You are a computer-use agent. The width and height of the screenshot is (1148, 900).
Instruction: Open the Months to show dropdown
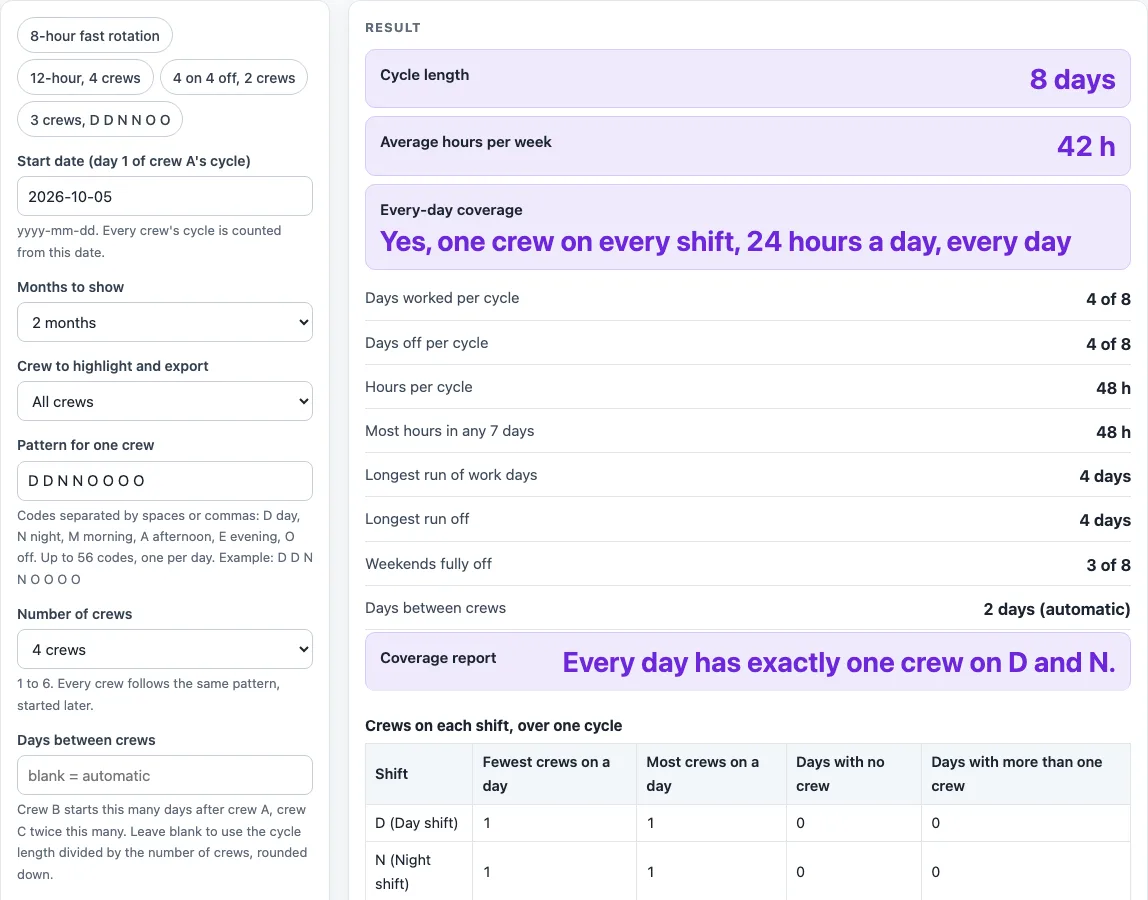(165, 322)
